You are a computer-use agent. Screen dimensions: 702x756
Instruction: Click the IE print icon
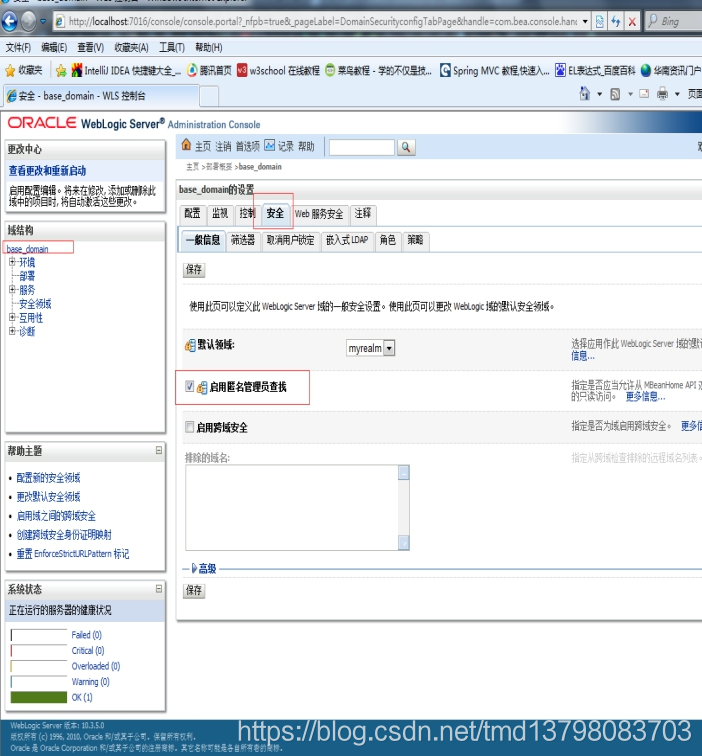click(x=662, y=94)
